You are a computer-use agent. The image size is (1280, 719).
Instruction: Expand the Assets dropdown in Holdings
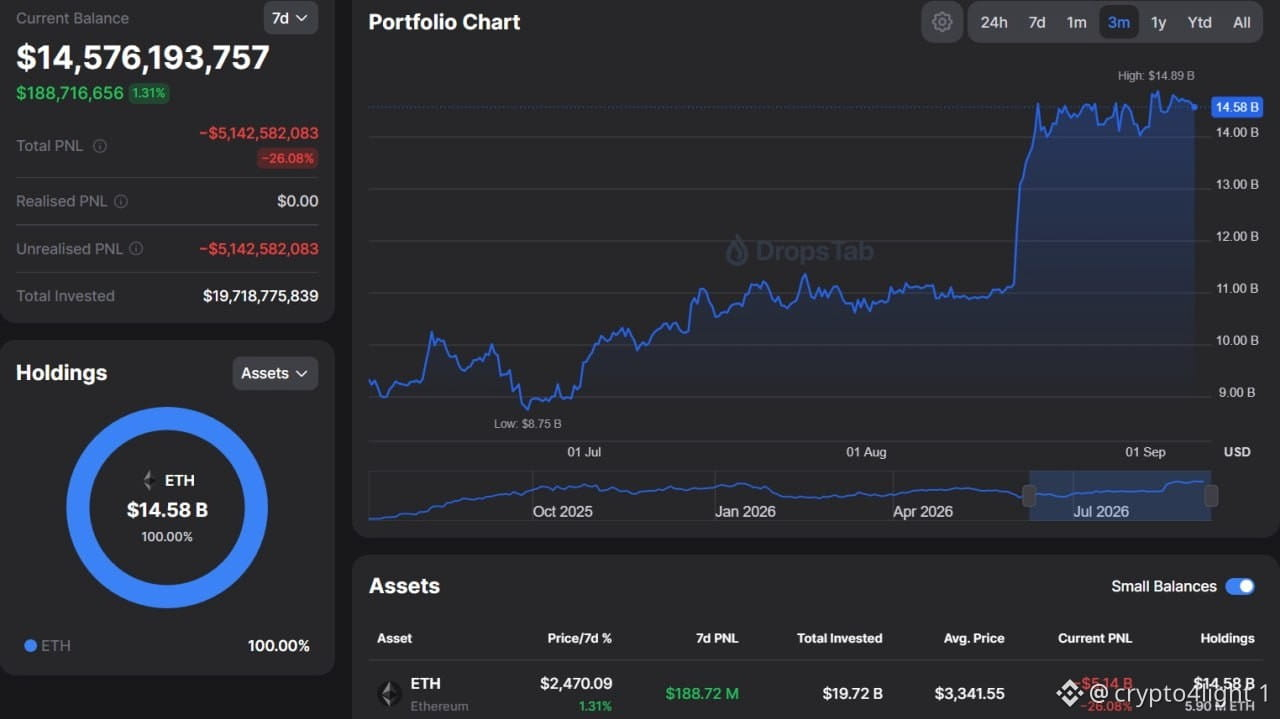[x=275, y=373]
